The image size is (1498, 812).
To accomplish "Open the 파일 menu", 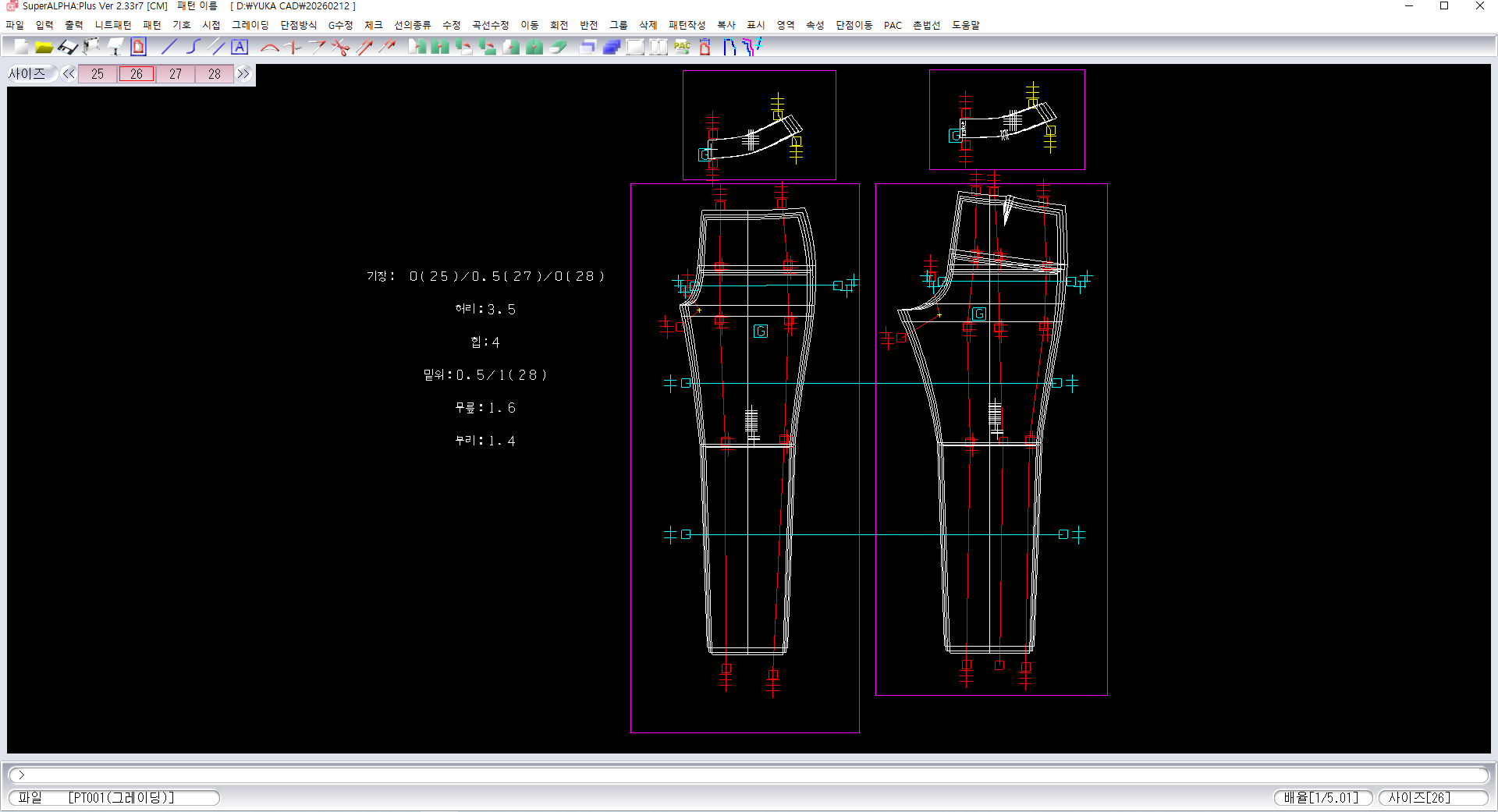I will pyautogui.click(x=15, y=25).
